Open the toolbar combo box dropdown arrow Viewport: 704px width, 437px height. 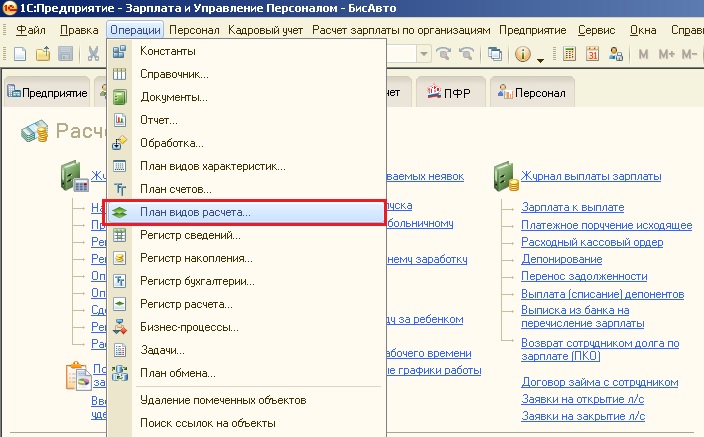(x=423, y=54)
